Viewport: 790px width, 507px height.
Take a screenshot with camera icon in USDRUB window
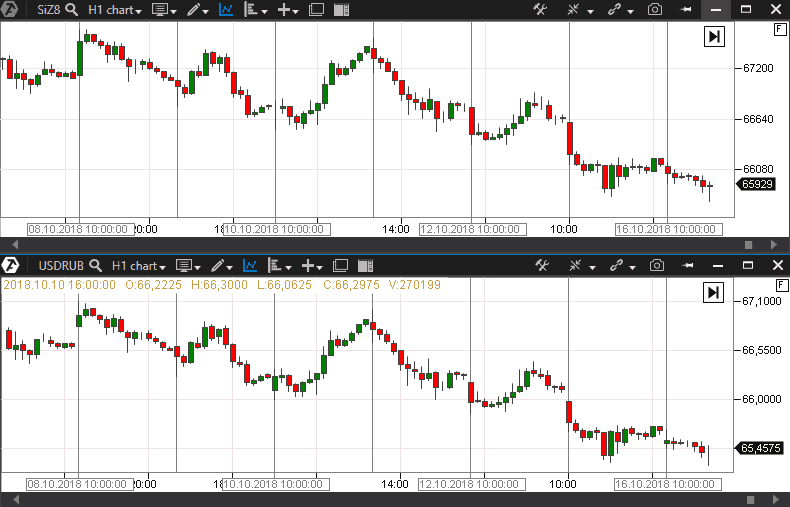pyautogui.click(x=656, y=266)
